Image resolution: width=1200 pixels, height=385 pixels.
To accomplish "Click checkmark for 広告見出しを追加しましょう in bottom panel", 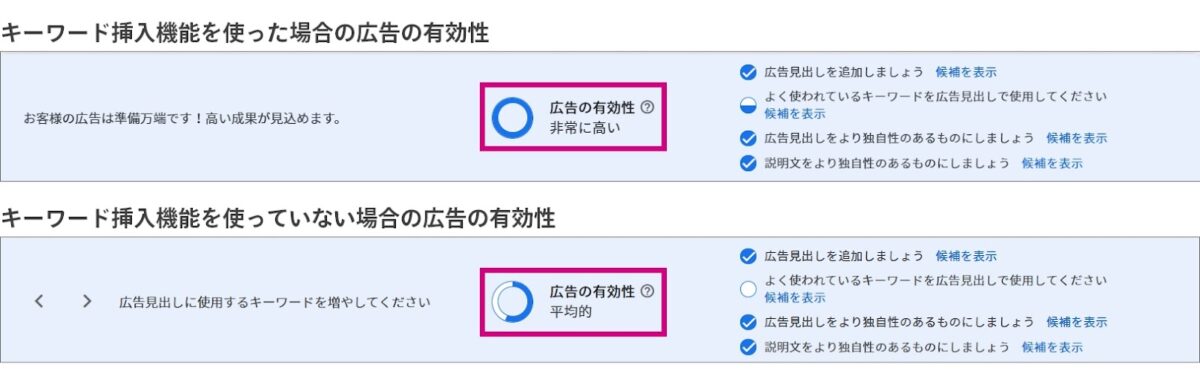I will point(748,256).
